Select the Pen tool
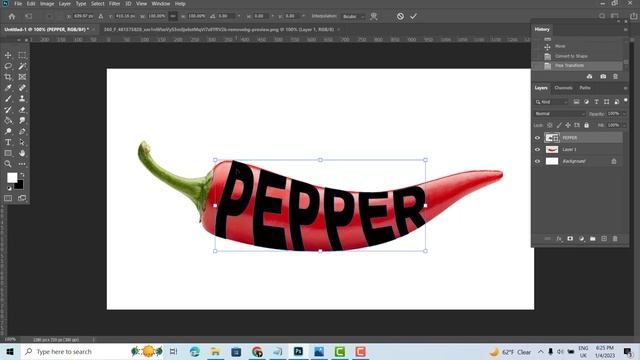Screen dimensions: 640x360 tap(22, 131)
